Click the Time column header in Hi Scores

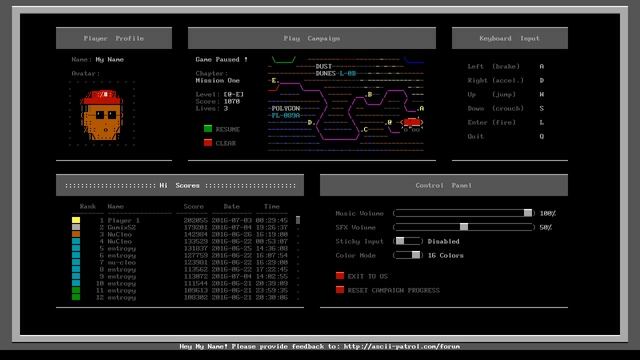point(271,207)
